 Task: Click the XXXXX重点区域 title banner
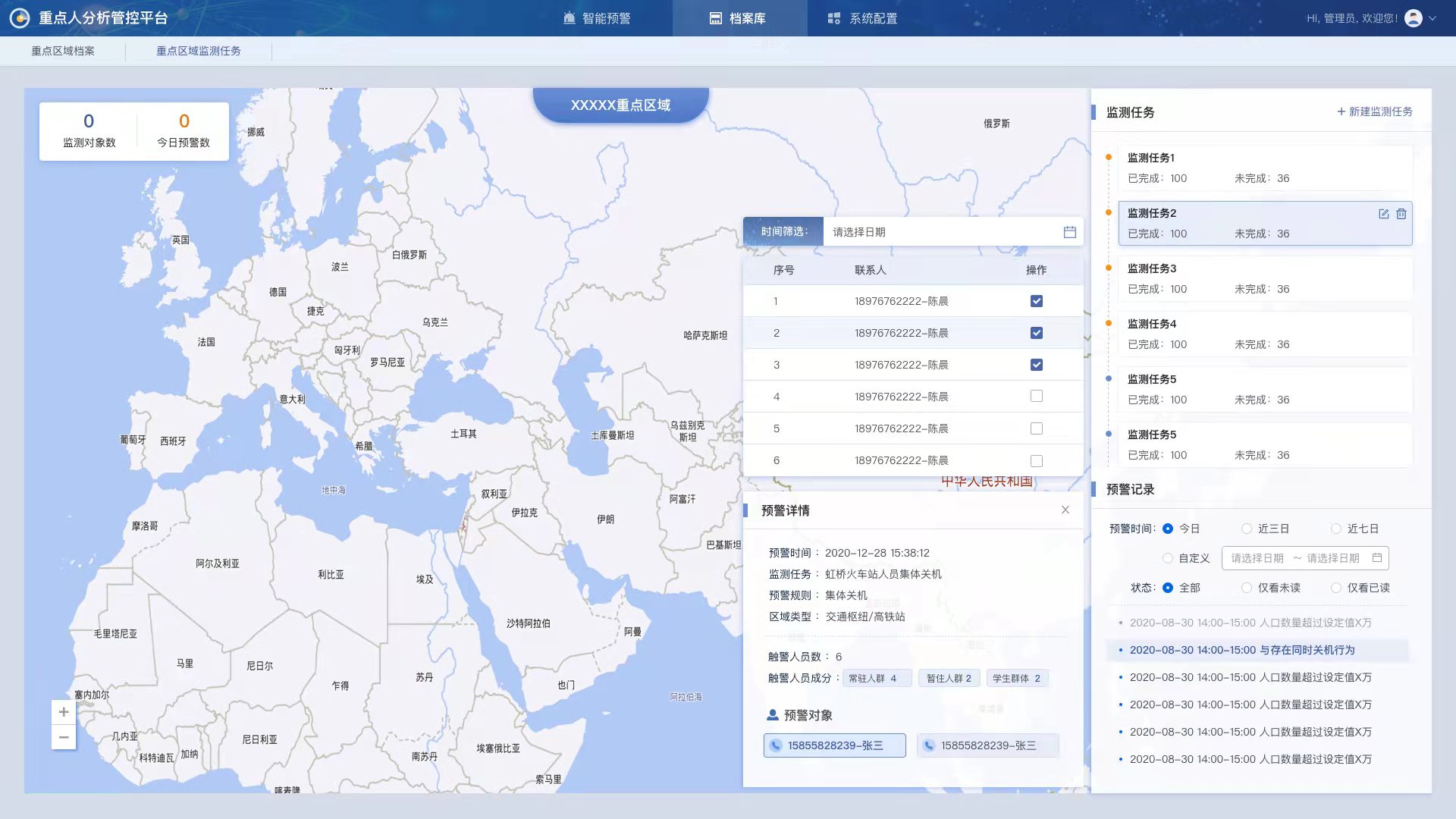tap(620, 105)
